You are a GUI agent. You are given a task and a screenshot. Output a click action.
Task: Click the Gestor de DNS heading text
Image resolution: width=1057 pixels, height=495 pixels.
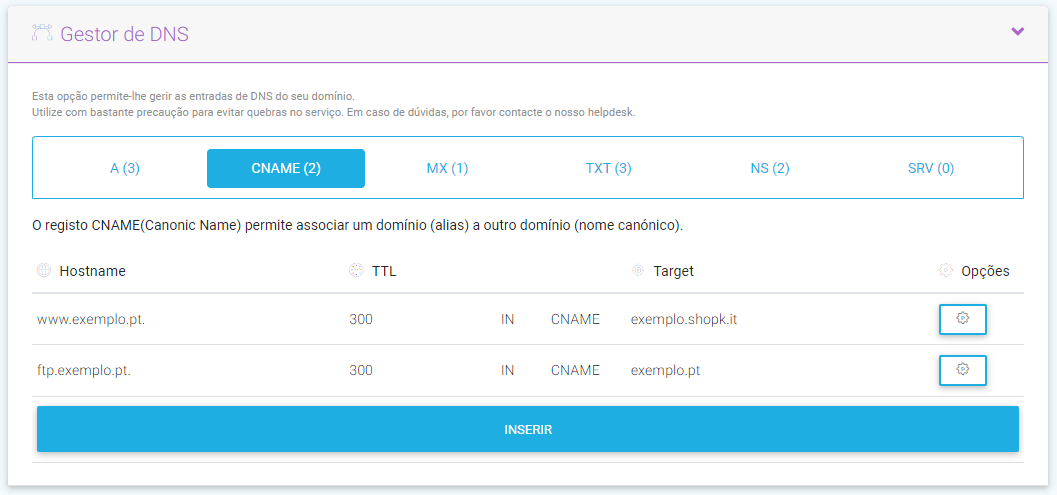point(124,34)
